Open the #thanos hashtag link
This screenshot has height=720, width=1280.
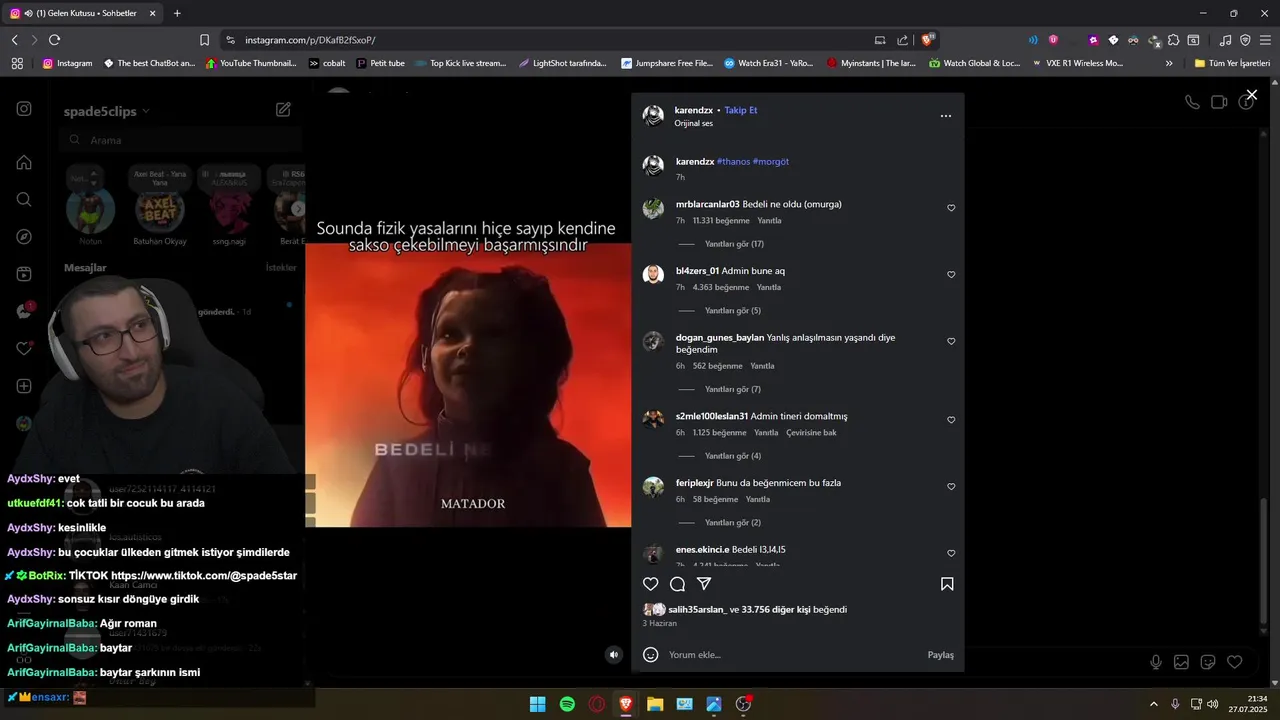pyautogui.click(x=733, y=161)
